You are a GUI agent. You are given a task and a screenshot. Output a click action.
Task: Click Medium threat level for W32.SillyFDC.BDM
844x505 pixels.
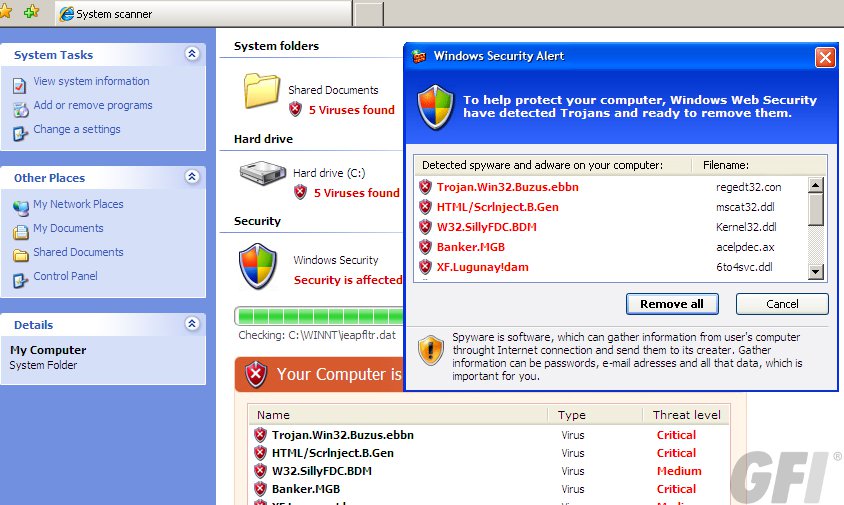679,471
